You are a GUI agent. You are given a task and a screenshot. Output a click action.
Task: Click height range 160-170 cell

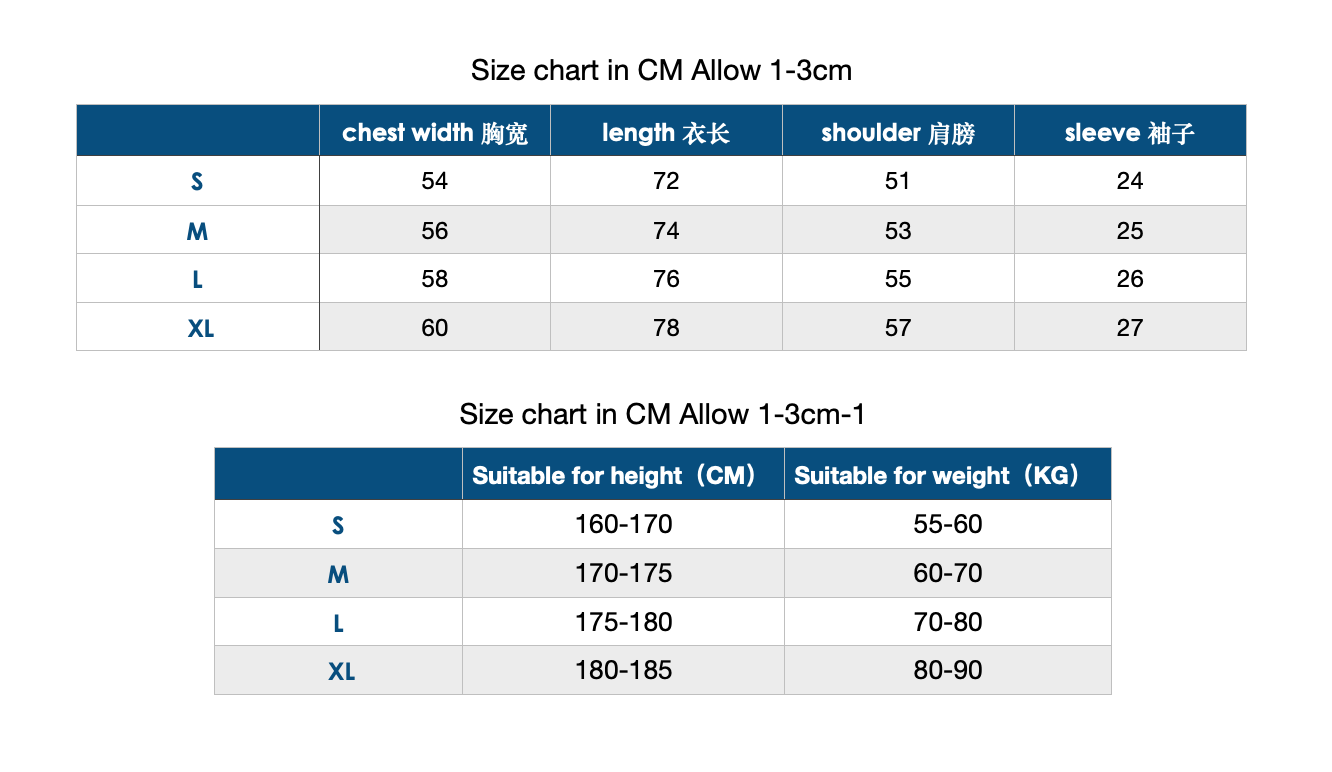point(623,524)
